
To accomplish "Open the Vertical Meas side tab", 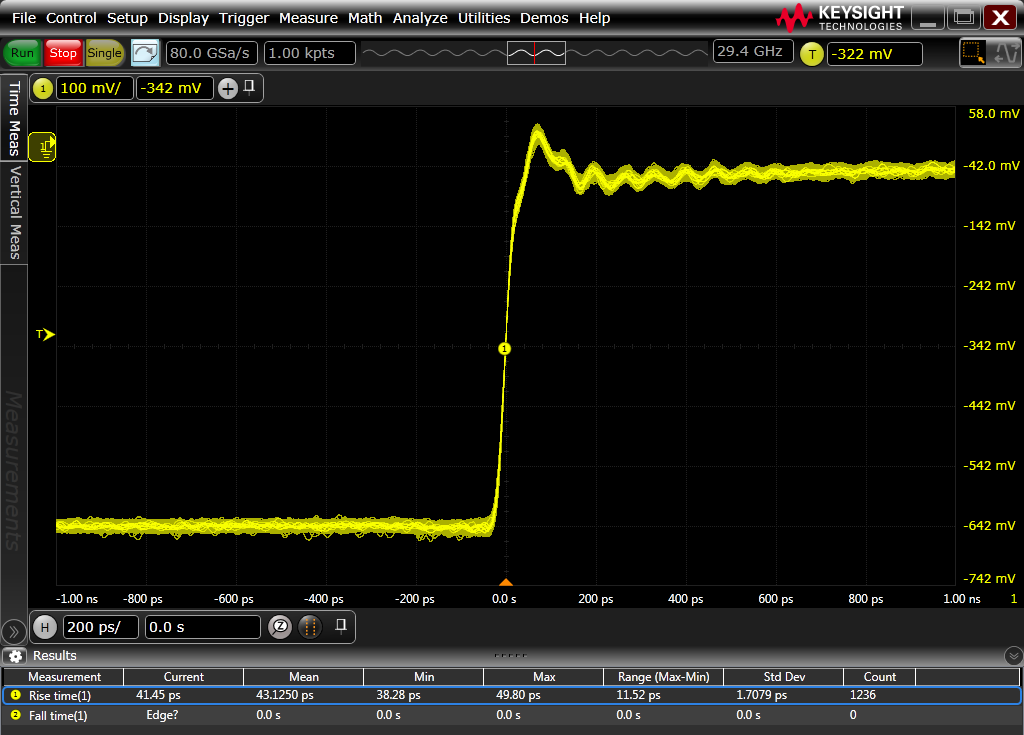I will (x=14, y=212).
